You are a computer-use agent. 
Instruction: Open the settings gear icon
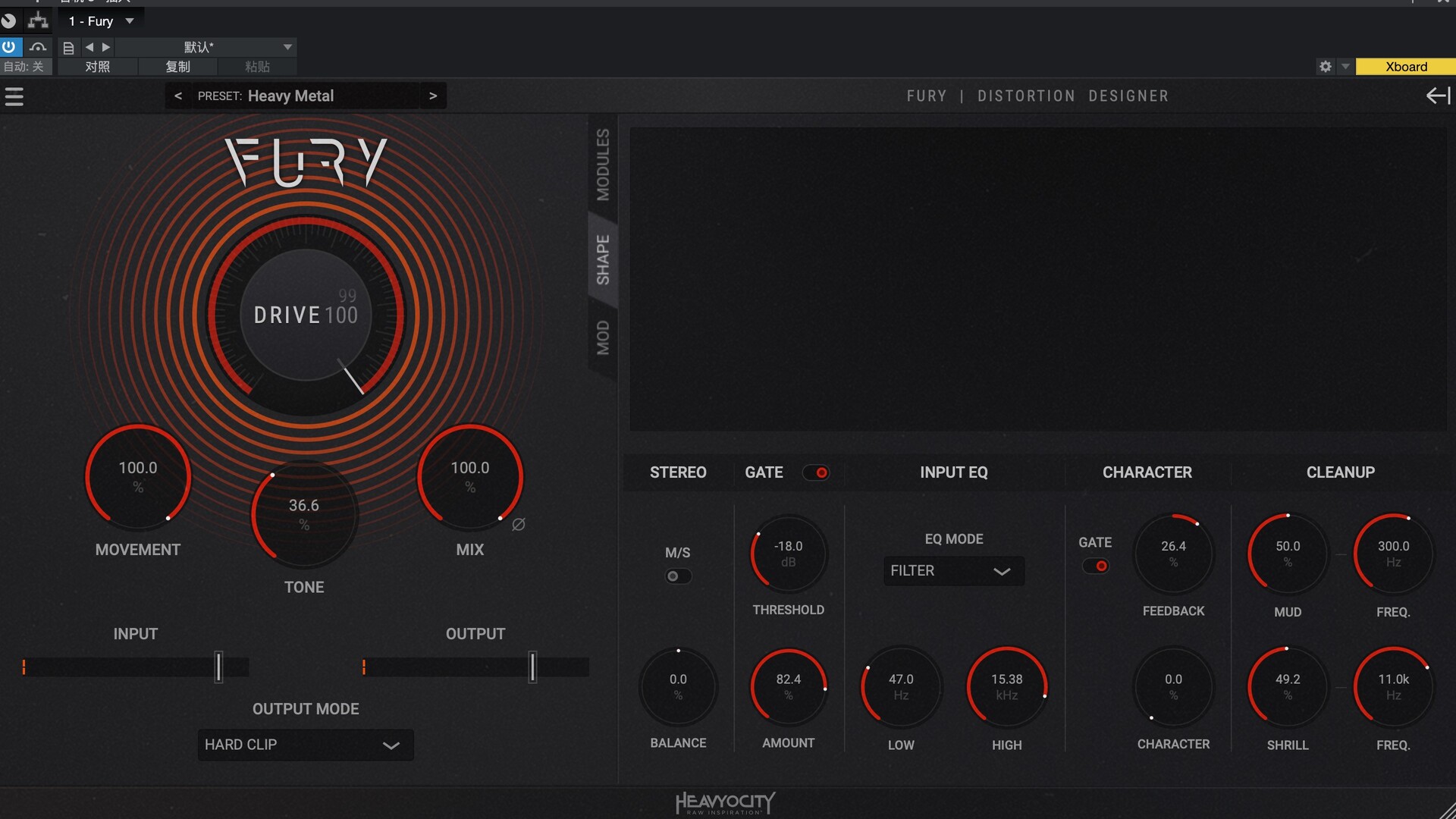coord(1325,67)
